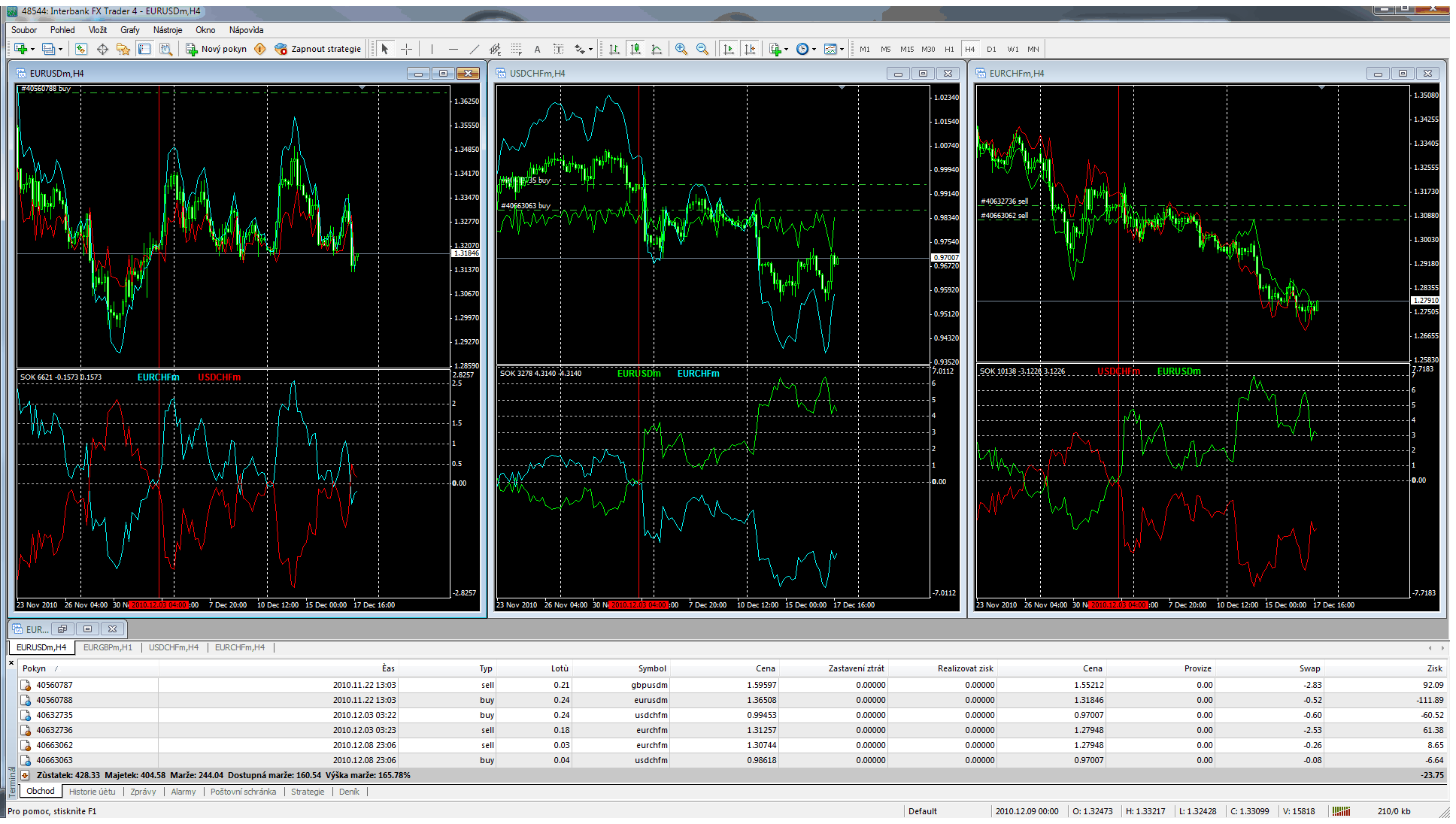Switch to Candlestick chart view
This screenshot has height=824, width=1456.
[635, 49]
